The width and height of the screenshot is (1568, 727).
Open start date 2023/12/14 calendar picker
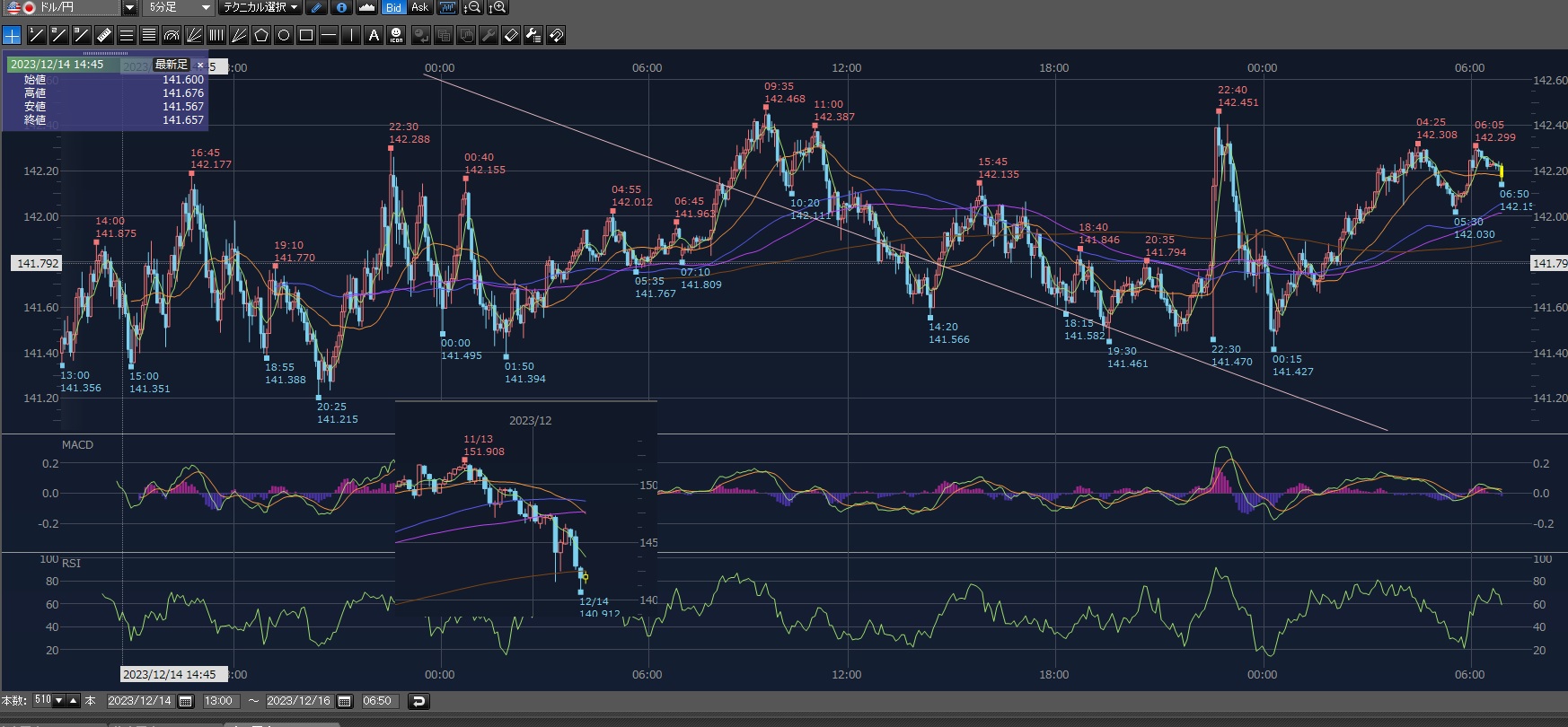point(186,701)
